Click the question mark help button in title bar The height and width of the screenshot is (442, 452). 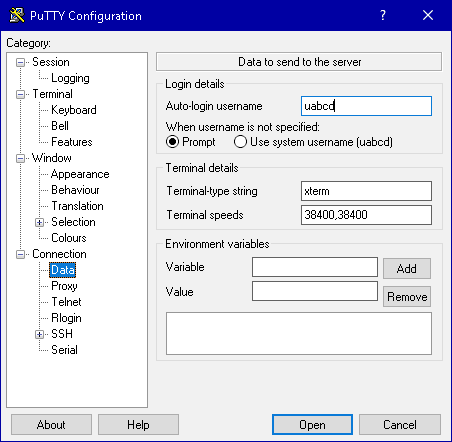click(x=383, y=15)
